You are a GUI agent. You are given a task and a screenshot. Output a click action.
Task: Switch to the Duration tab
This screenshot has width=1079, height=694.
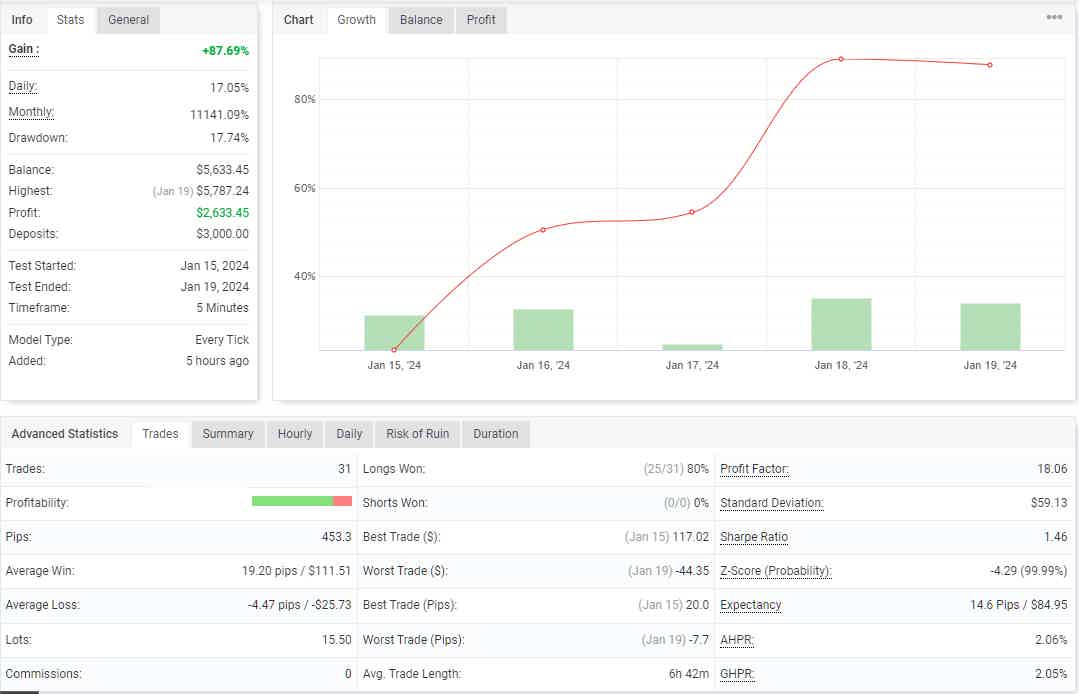click(x=495, y=433)
